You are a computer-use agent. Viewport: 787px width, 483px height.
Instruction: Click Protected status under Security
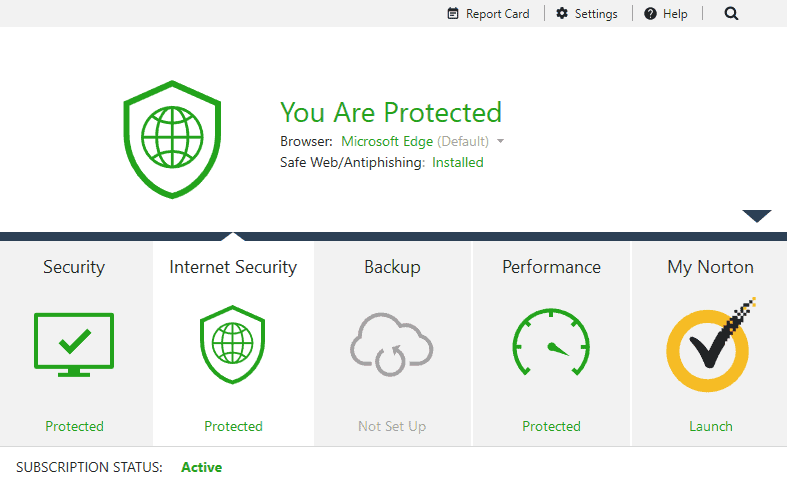(x=74, y=426)
